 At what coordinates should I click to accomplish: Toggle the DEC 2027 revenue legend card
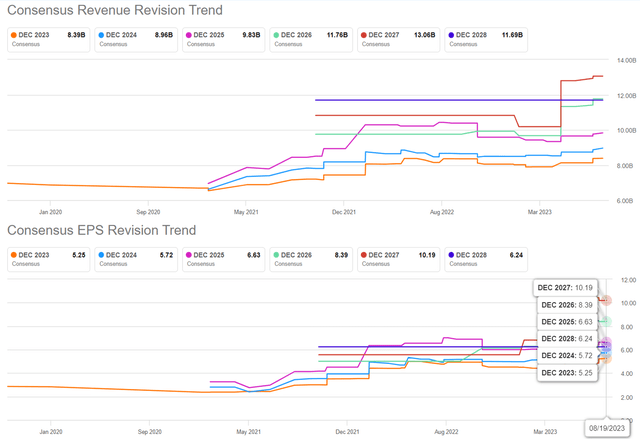(x=398, y=40)
